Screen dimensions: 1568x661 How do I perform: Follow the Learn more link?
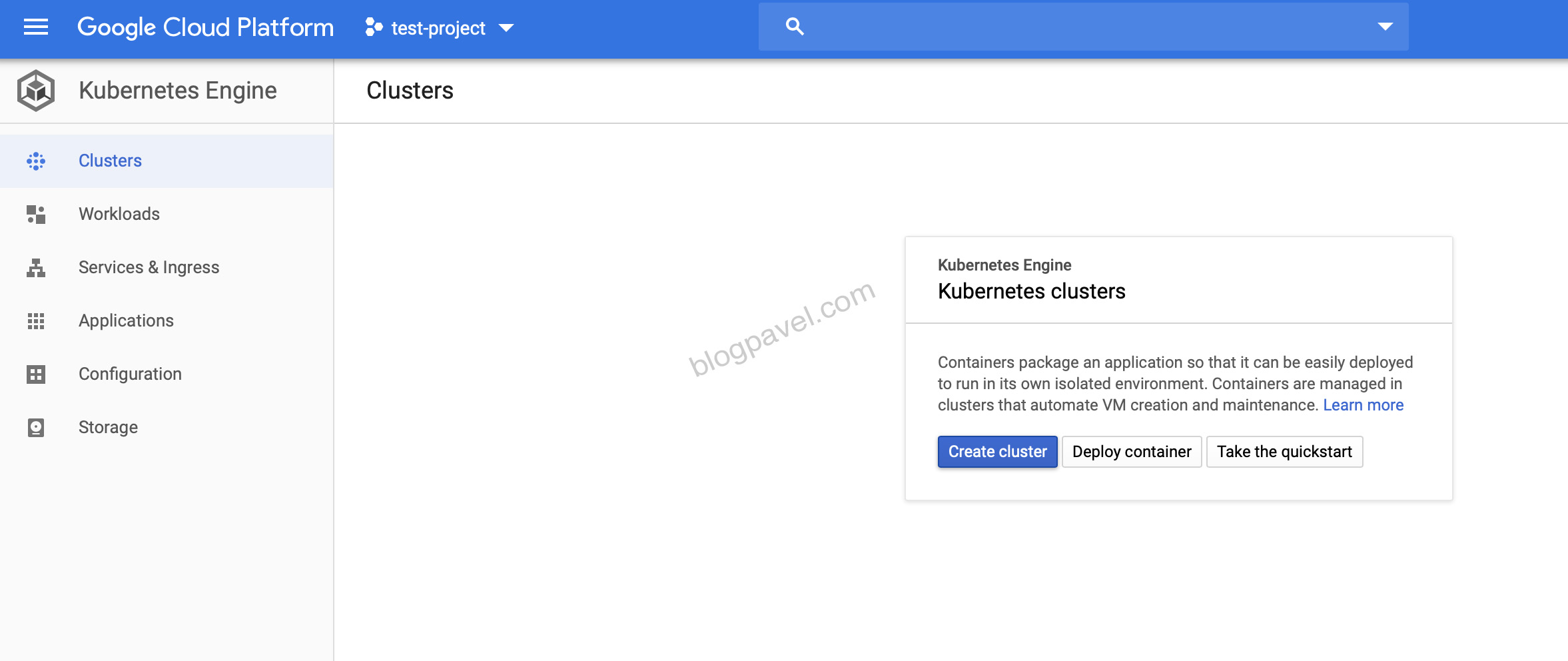[1363, 405]
